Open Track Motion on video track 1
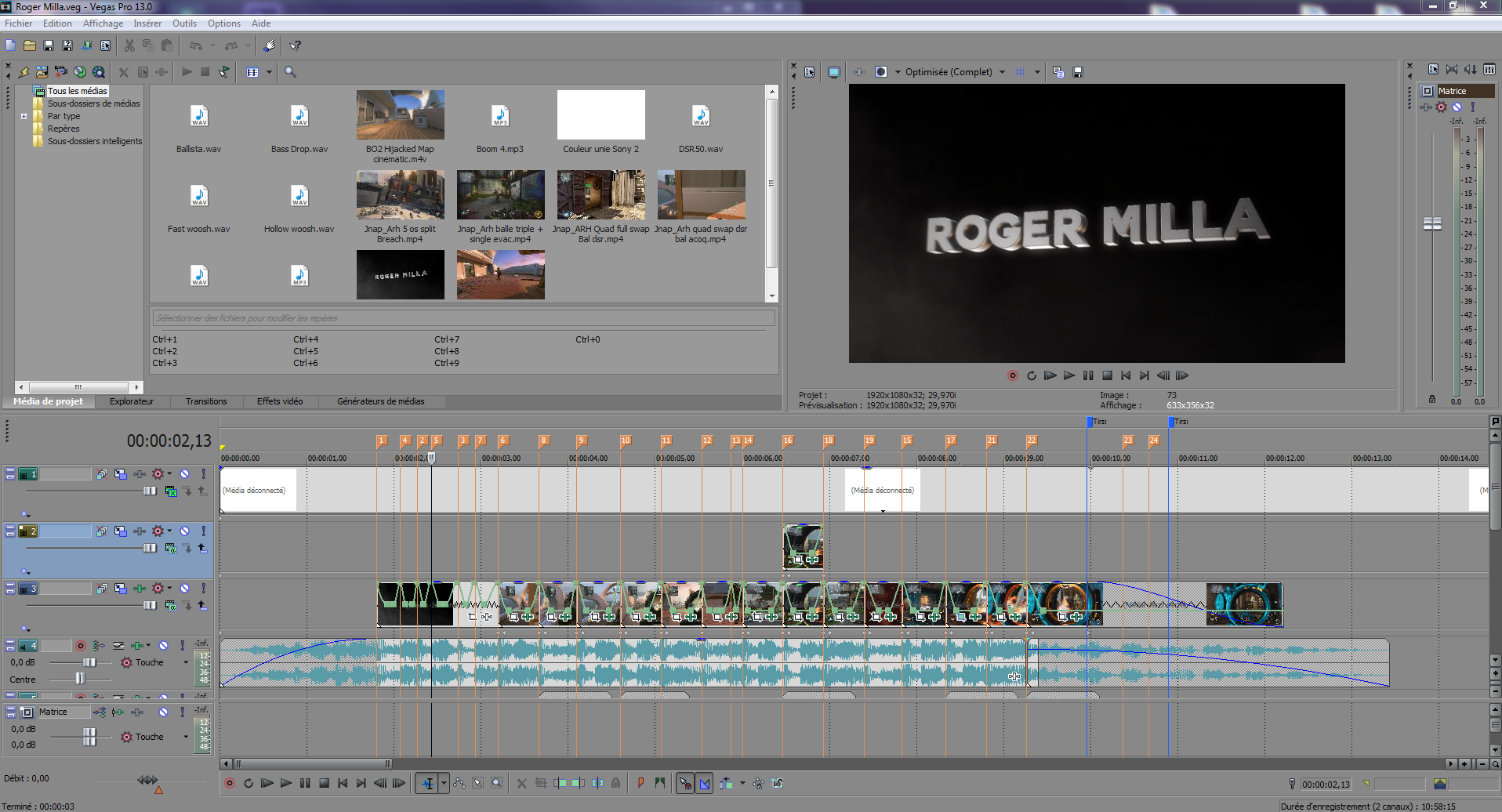The height and width of the screenshot is (812, 1502). click(x=121, y=474)
